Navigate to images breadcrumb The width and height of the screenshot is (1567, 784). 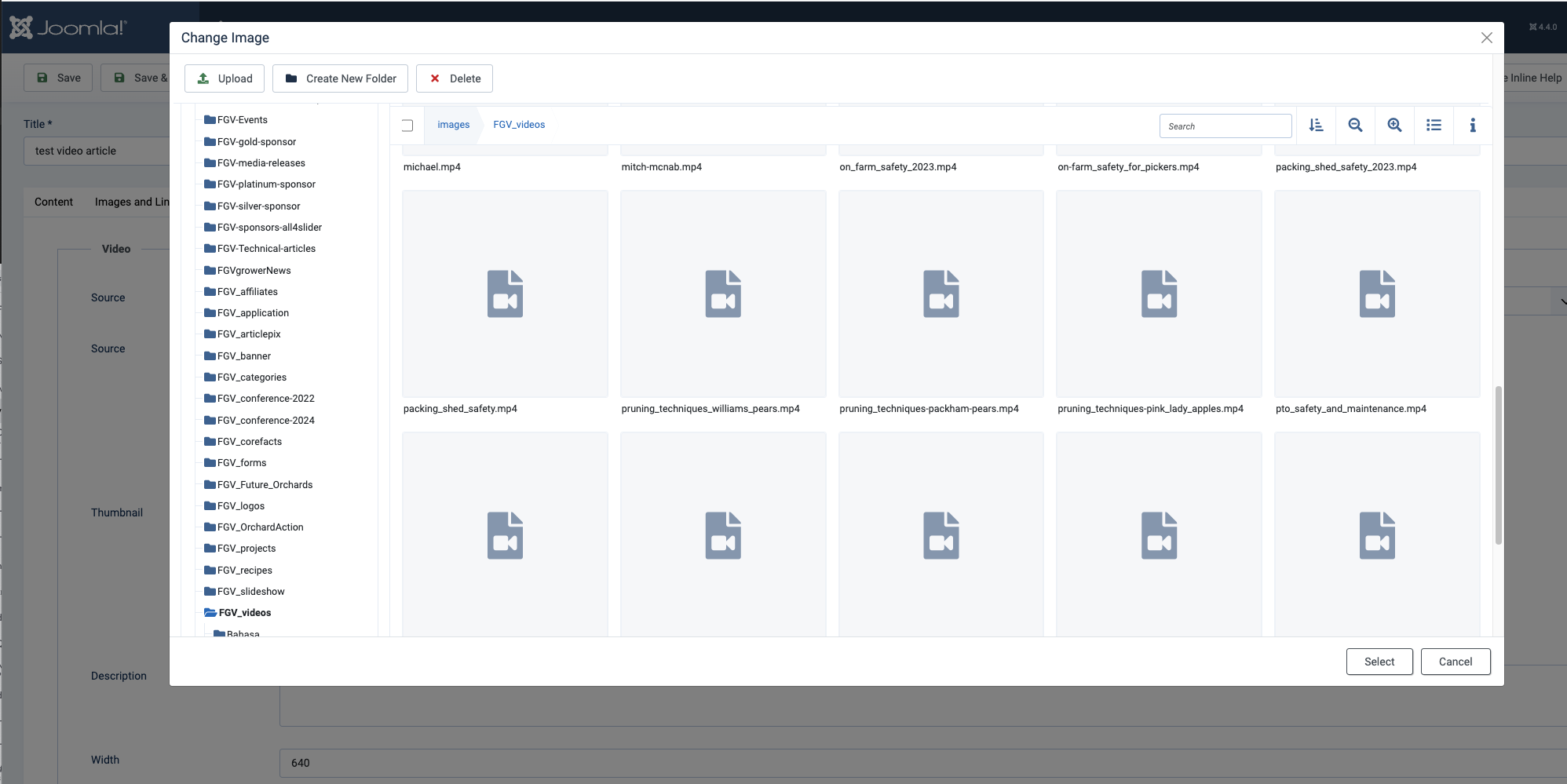tap(453, 125)
